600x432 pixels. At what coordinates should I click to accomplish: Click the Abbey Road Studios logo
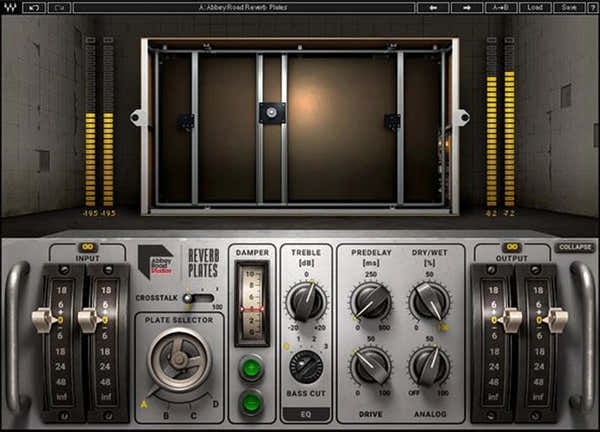pyautogui.click(x=156, y=261)
